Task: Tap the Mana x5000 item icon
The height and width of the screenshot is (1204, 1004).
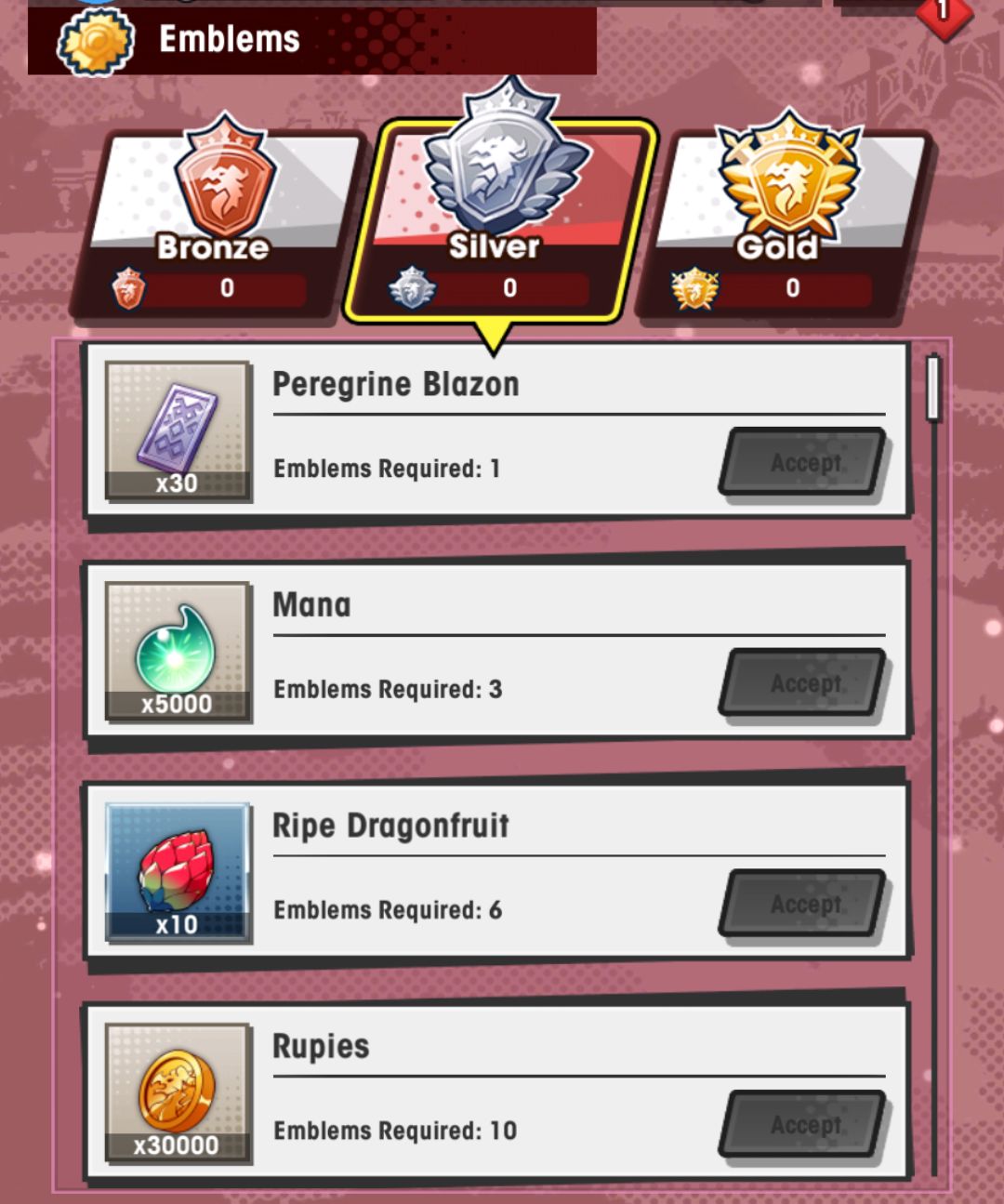Action: click(178, 652)
